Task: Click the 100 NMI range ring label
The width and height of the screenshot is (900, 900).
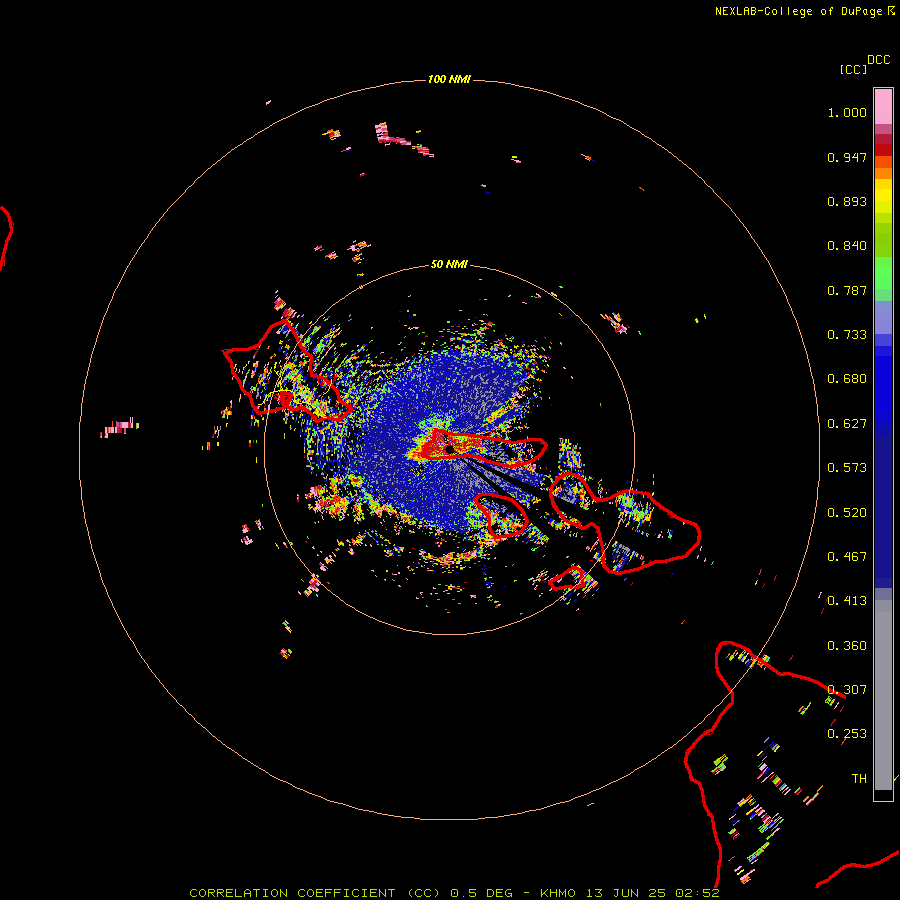Action: click(x=449, y=79)
